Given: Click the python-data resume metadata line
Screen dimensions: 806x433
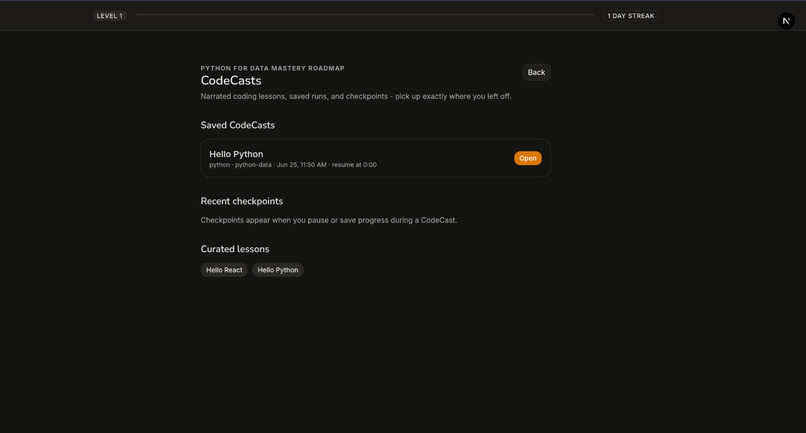Looking at the screenshot, I should [x=292, y=165].
